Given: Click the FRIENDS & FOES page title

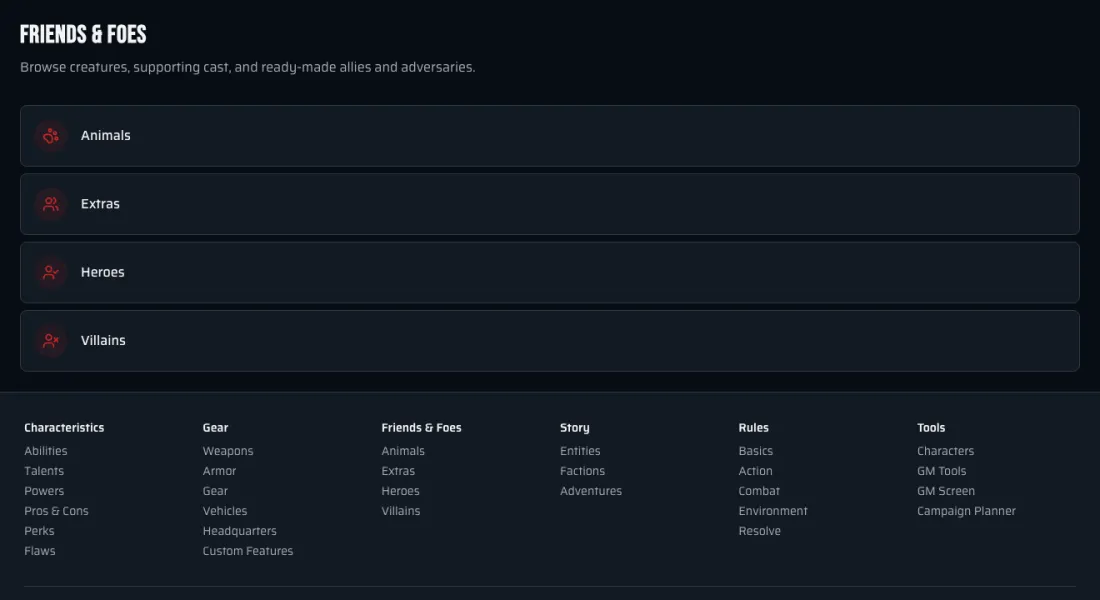Looking at the screenshot, I should click(83, 34).
